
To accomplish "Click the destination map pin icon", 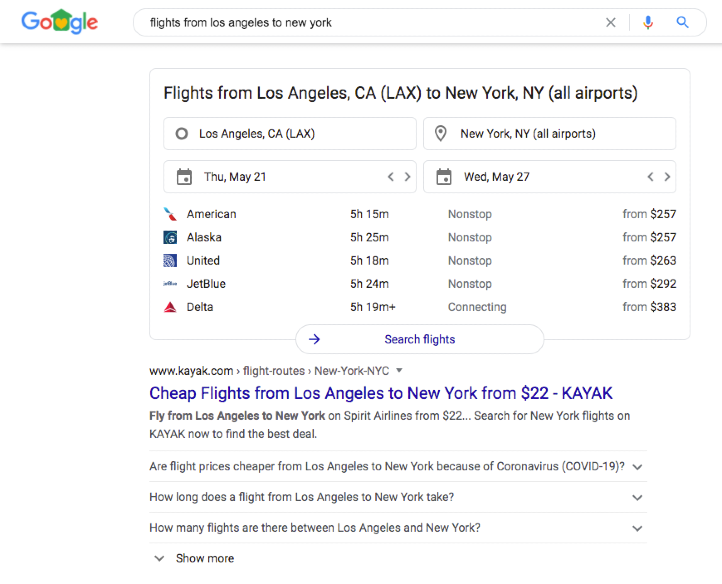I will 441,134.
